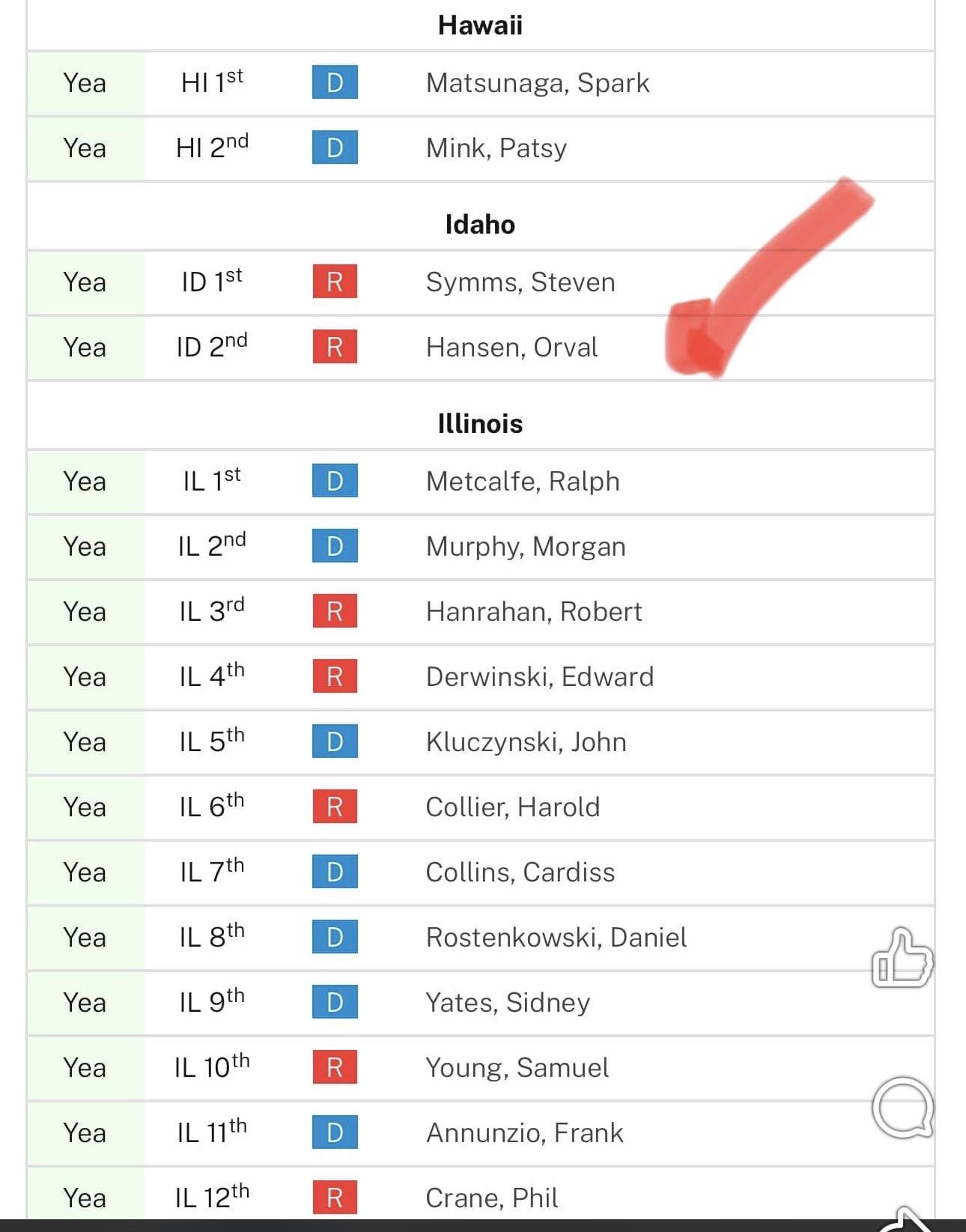Image resolution: width=966 pixels, height=1232 pixels.
Task: Click the R party badge for Symms
Action: click(335, 282)
